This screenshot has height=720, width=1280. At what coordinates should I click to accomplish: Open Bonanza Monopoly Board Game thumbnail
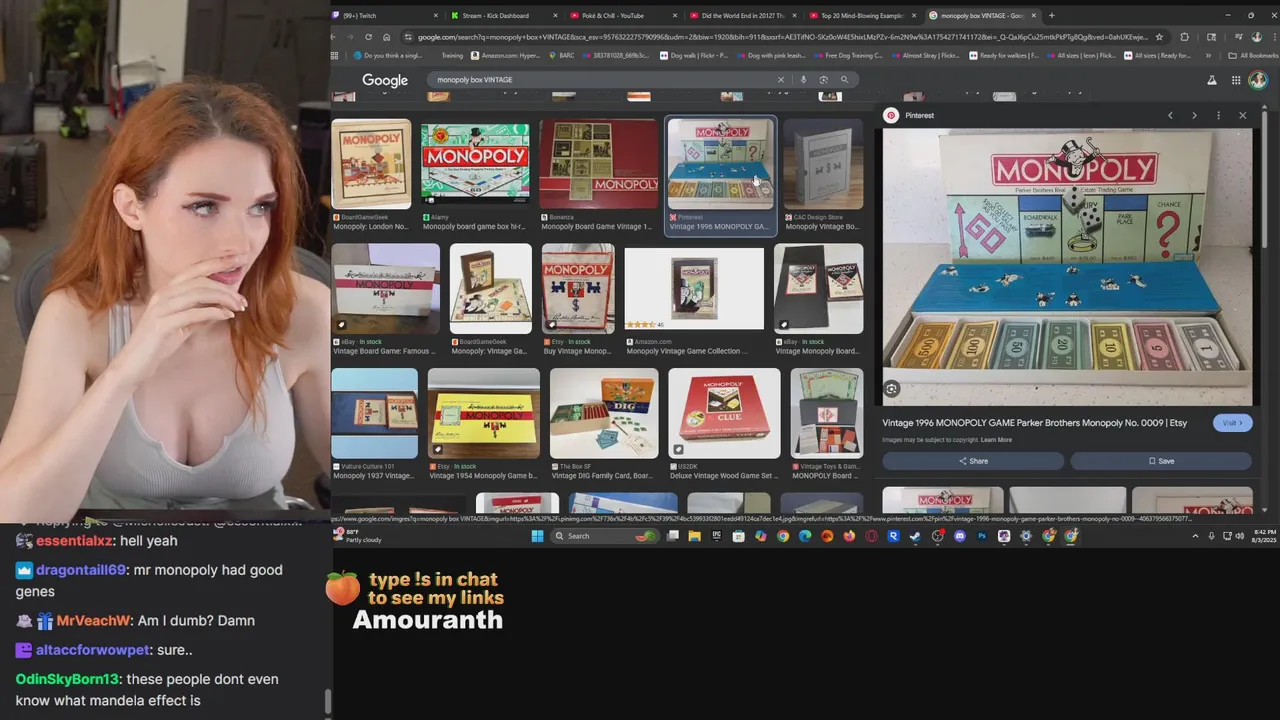(598, 164)
